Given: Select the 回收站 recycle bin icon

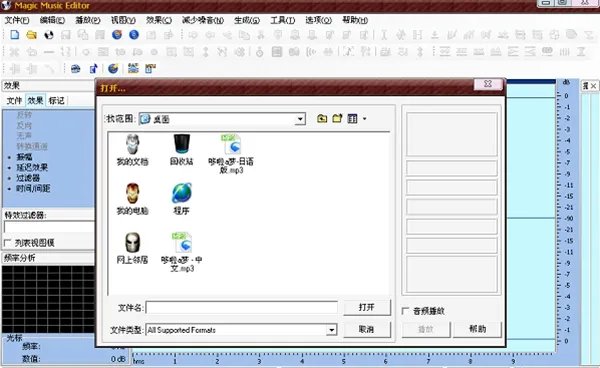Looking at the screenshot, I should coord(181,150).
